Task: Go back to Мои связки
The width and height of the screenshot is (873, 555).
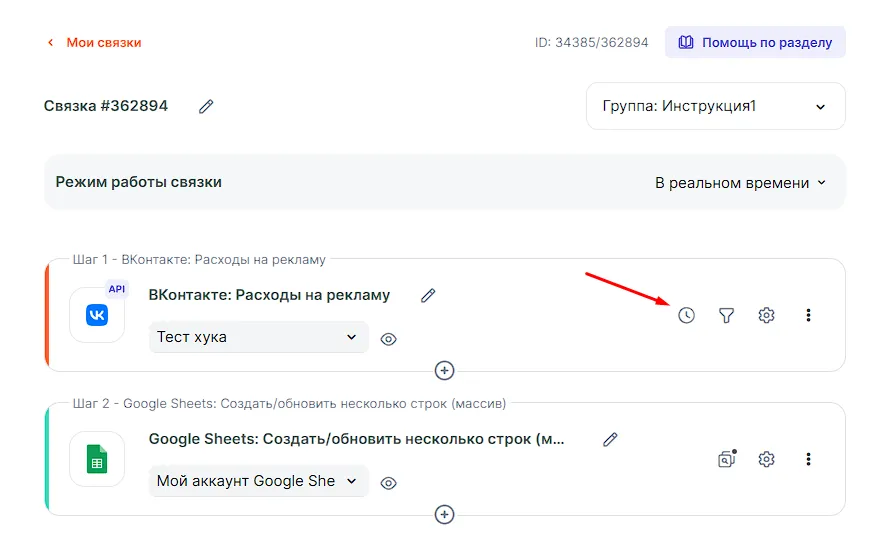Action: (95, 43)
